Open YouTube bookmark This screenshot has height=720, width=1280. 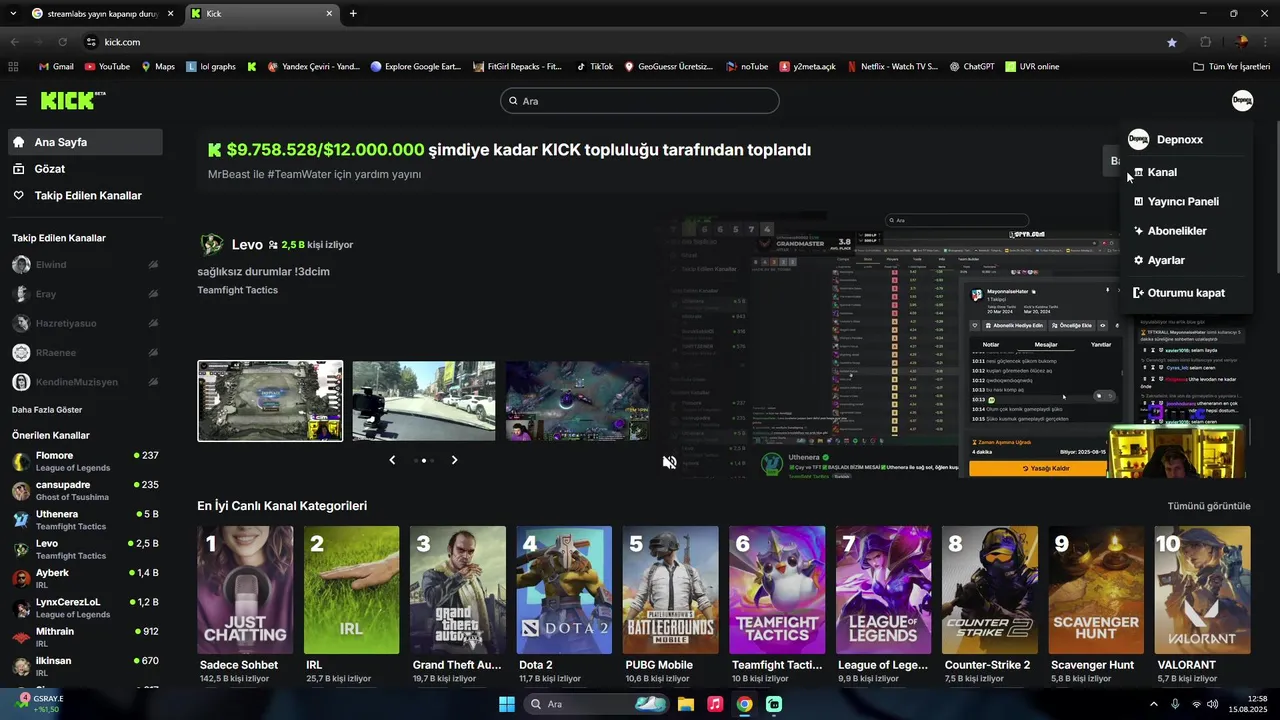click(107, 67)
